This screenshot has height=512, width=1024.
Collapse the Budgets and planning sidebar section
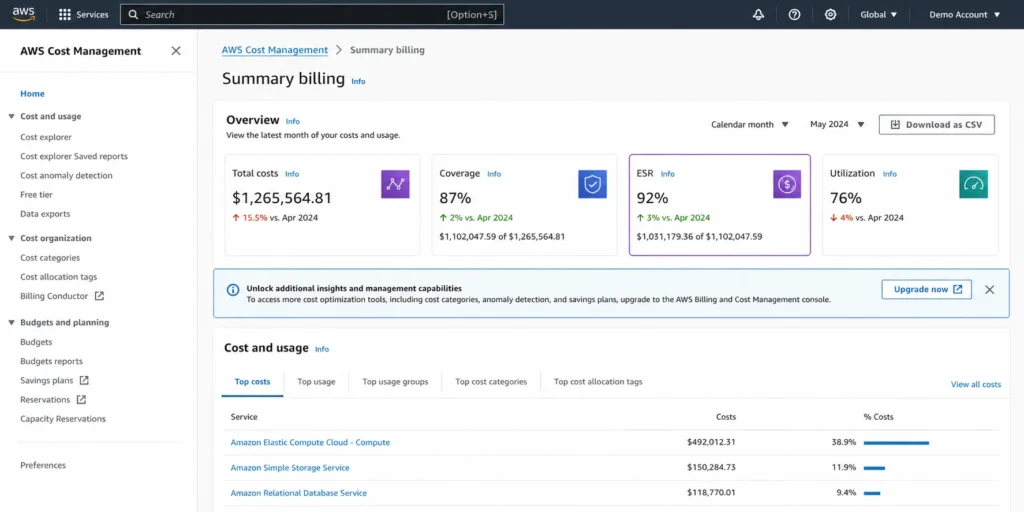coord(11,323)
